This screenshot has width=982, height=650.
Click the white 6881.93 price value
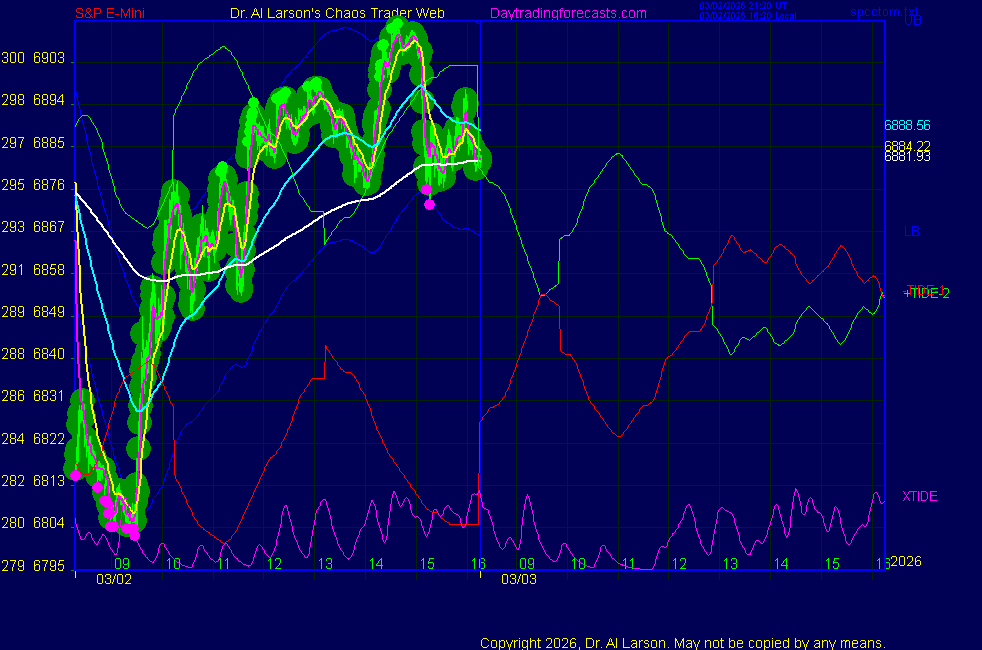tap(907, 156)
